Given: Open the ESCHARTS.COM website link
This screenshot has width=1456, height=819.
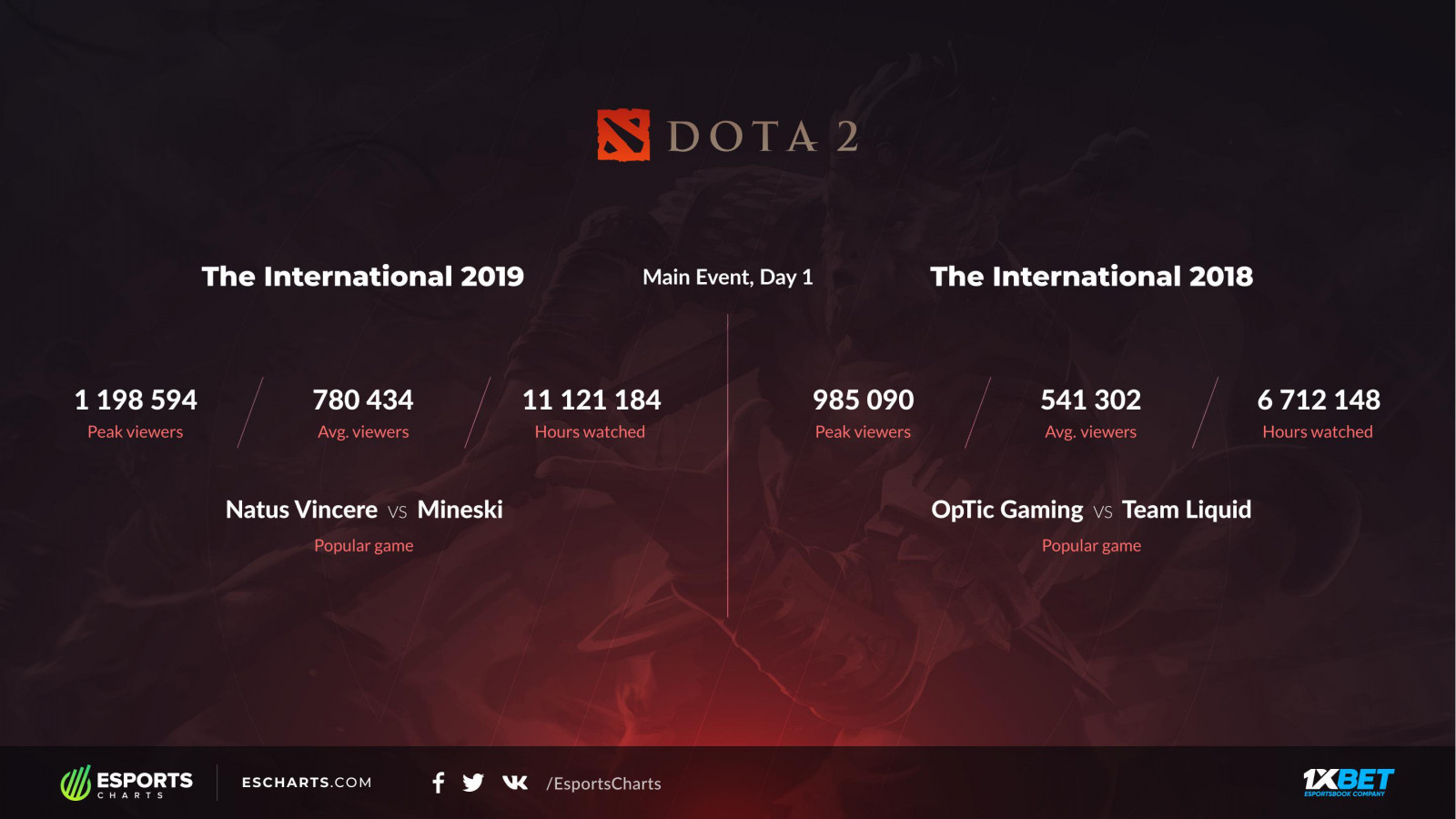Looking at the screenshot, I should [x=307, y=783].
